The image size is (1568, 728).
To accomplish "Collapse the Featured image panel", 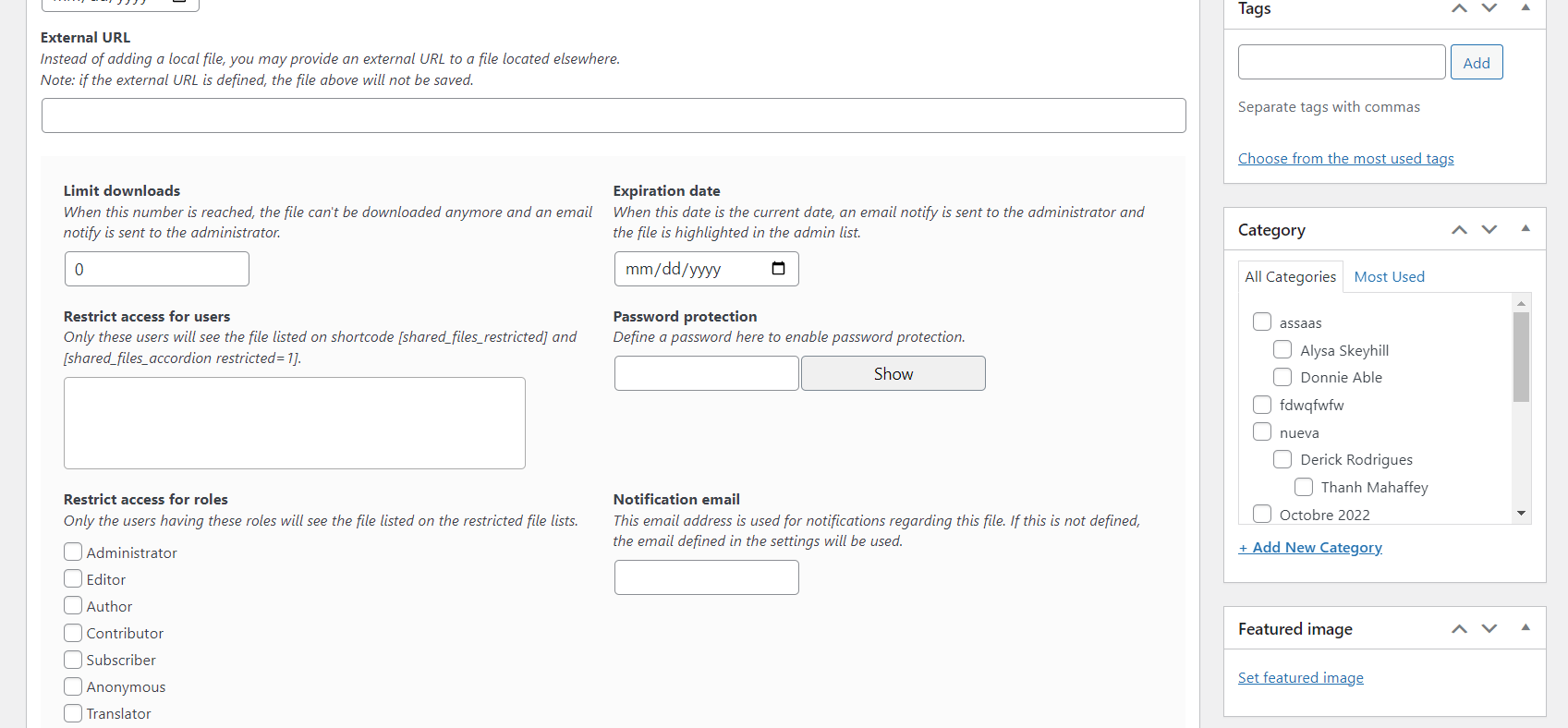I will click(x=1525, y=628).
